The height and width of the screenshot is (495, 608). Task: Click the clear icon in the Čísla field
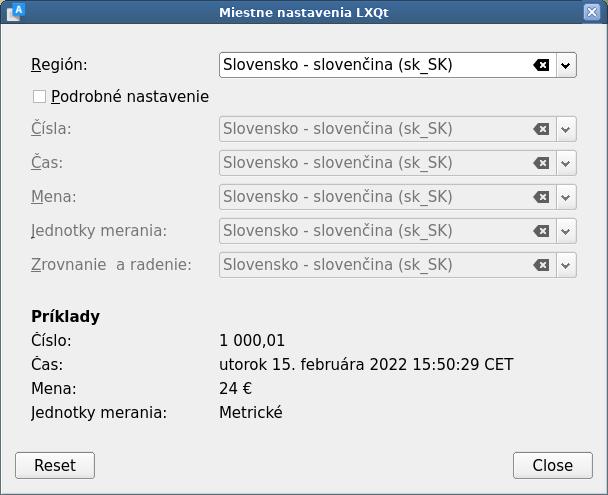pyautogui.click(x=541, y=129)
